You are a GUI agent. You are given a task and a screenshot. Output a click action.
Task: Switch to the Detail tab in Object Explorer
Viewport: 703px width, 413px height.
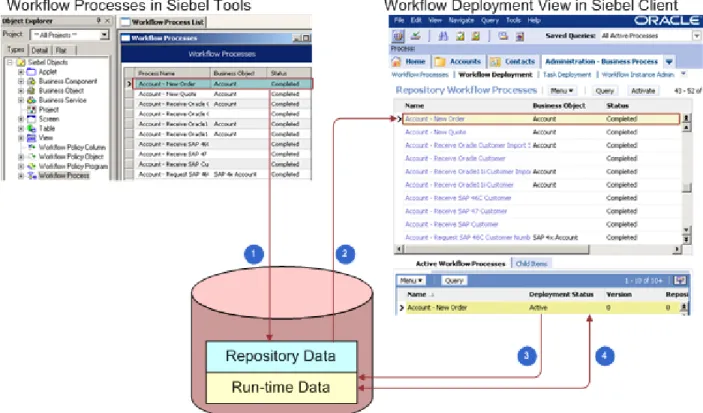click(x=39, y=50)
